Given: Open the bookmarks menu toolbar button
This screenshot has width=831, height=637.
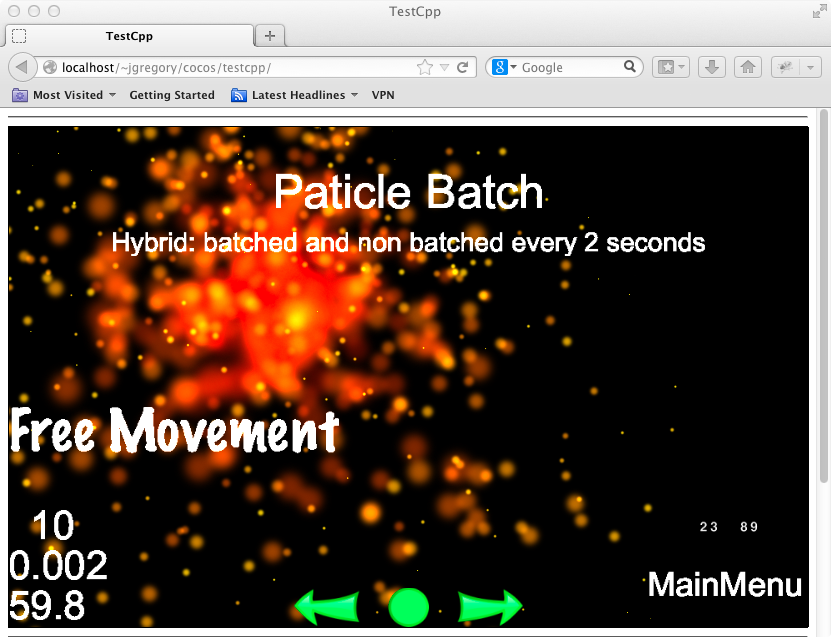Looking at the screenshot, I should click(x=670, y=67).
